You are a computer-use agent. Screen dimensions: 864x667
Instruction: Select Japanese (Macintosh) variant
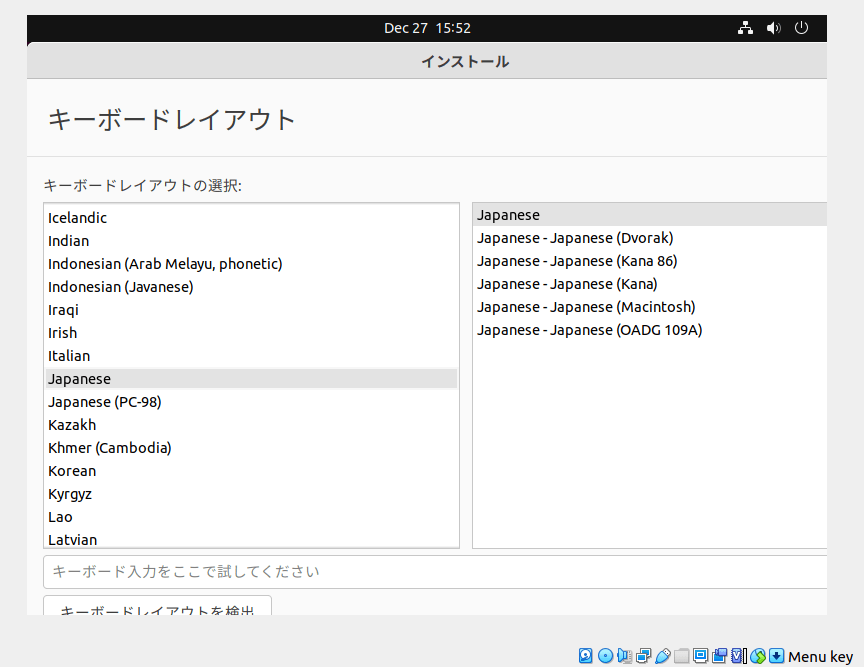(x=650, y=307)
